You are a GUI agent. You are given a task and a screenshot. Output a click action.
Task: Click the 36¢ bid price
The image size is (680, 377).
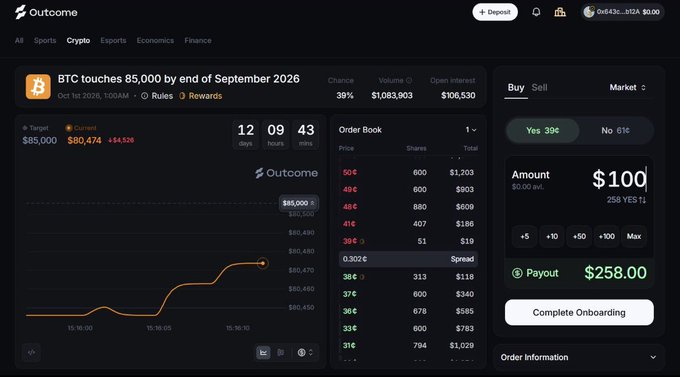350,311
